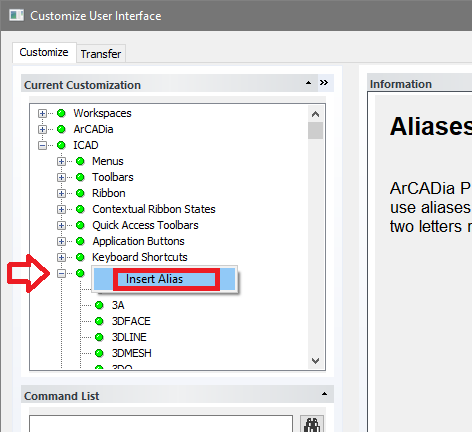
Task: Select the 3DLINE alias entry
Action: (x=129, y=337)
